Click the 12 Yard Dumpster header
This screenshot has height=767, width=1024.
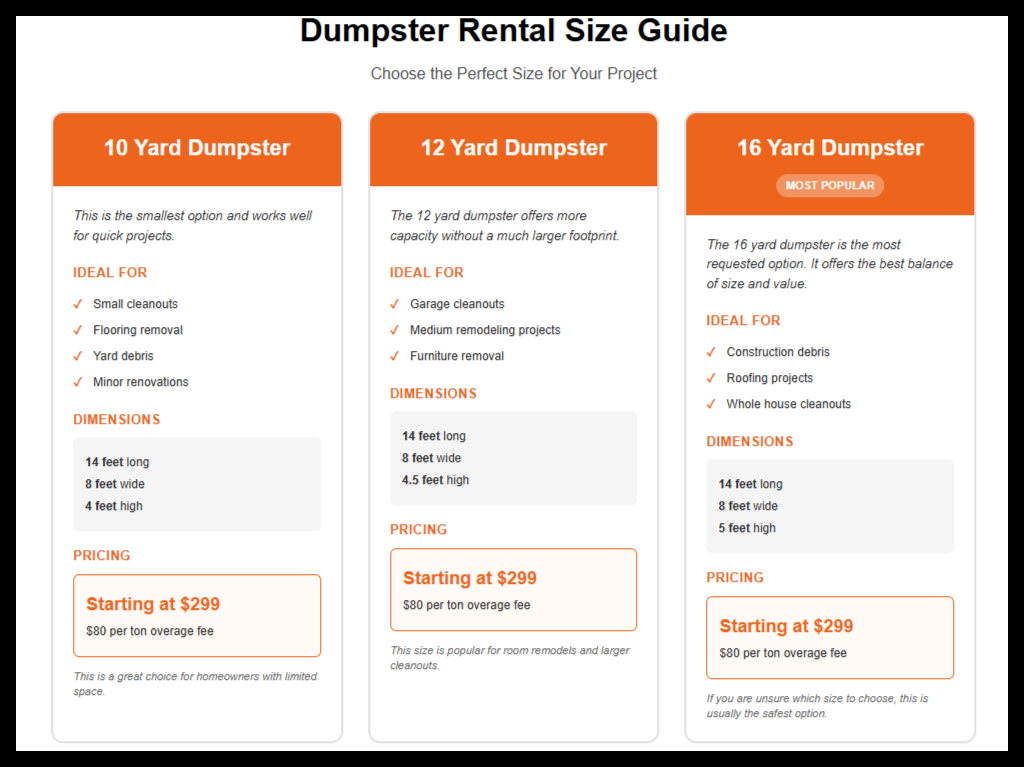(x=513, y=147)
